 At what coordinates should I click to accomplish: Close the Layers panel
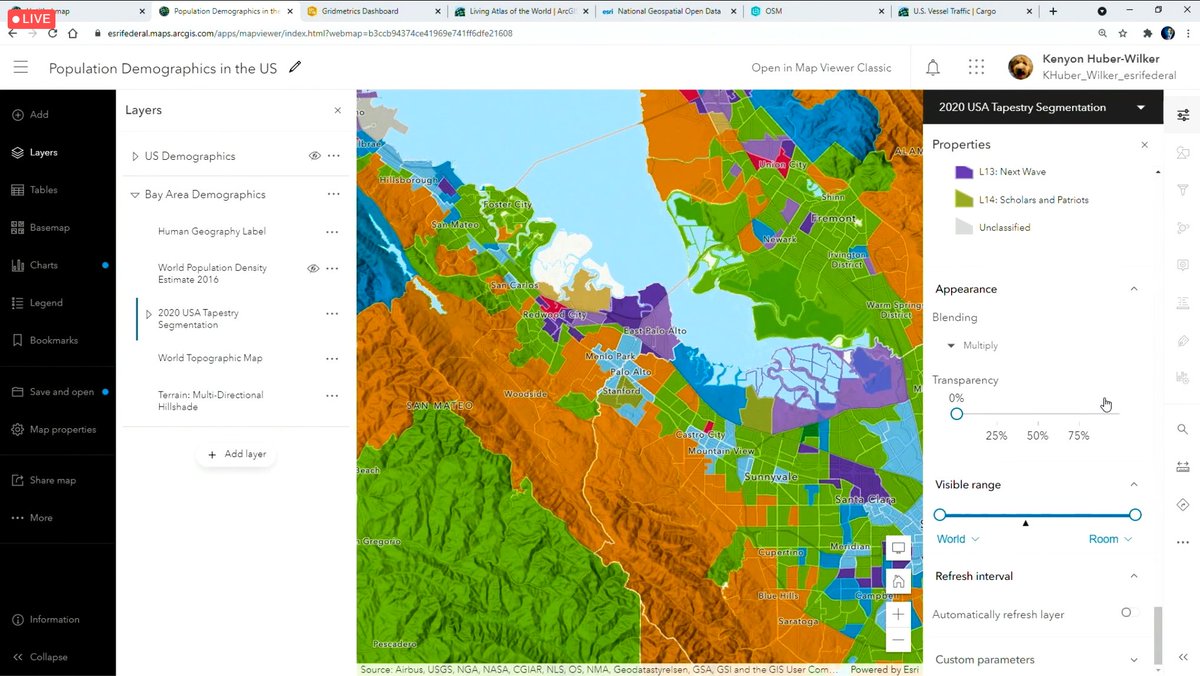pyautogui.click(x=337, y=111)
